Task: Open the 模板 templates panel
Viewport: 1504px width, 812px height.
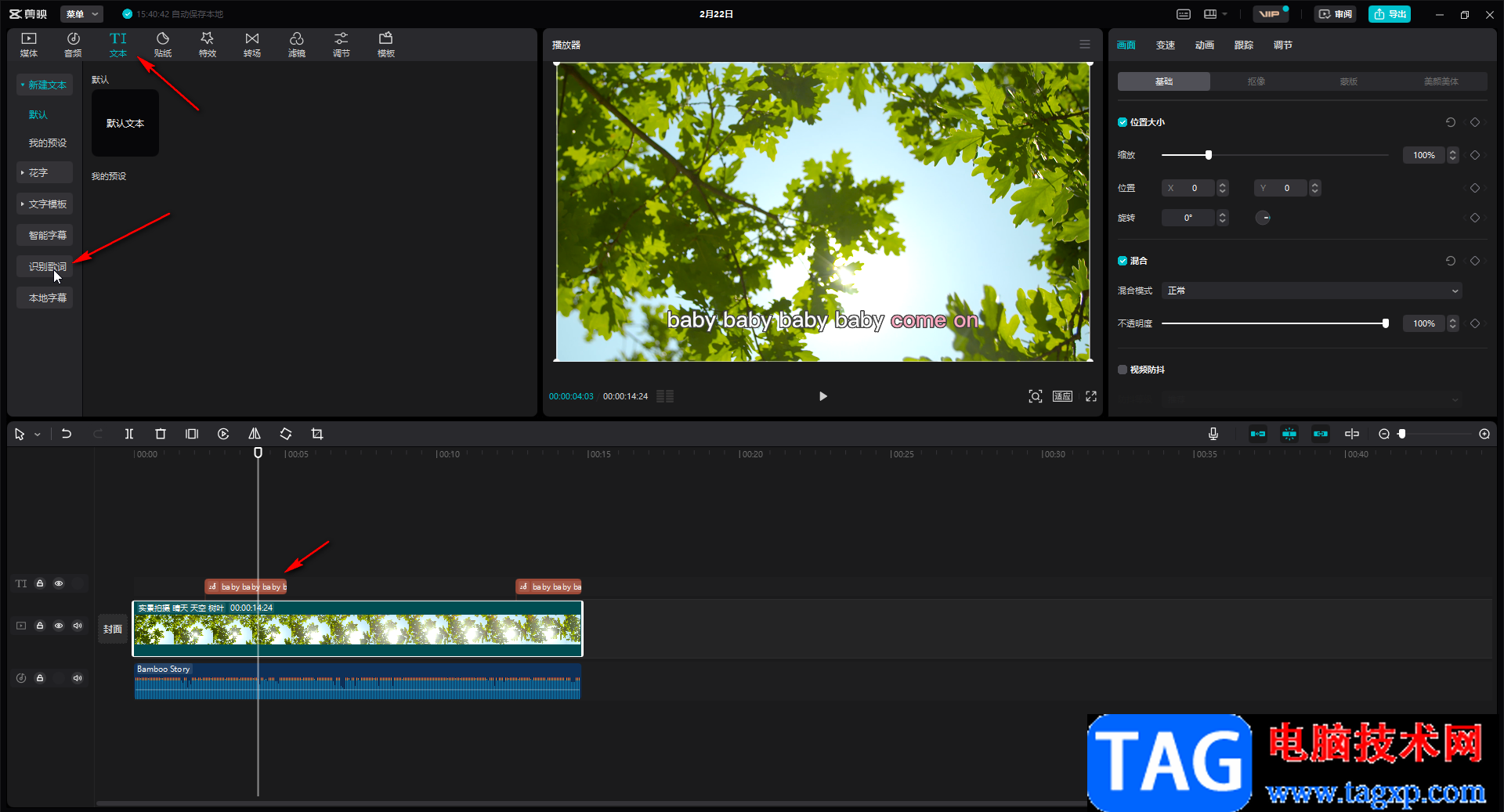Action: coord(386,45)
